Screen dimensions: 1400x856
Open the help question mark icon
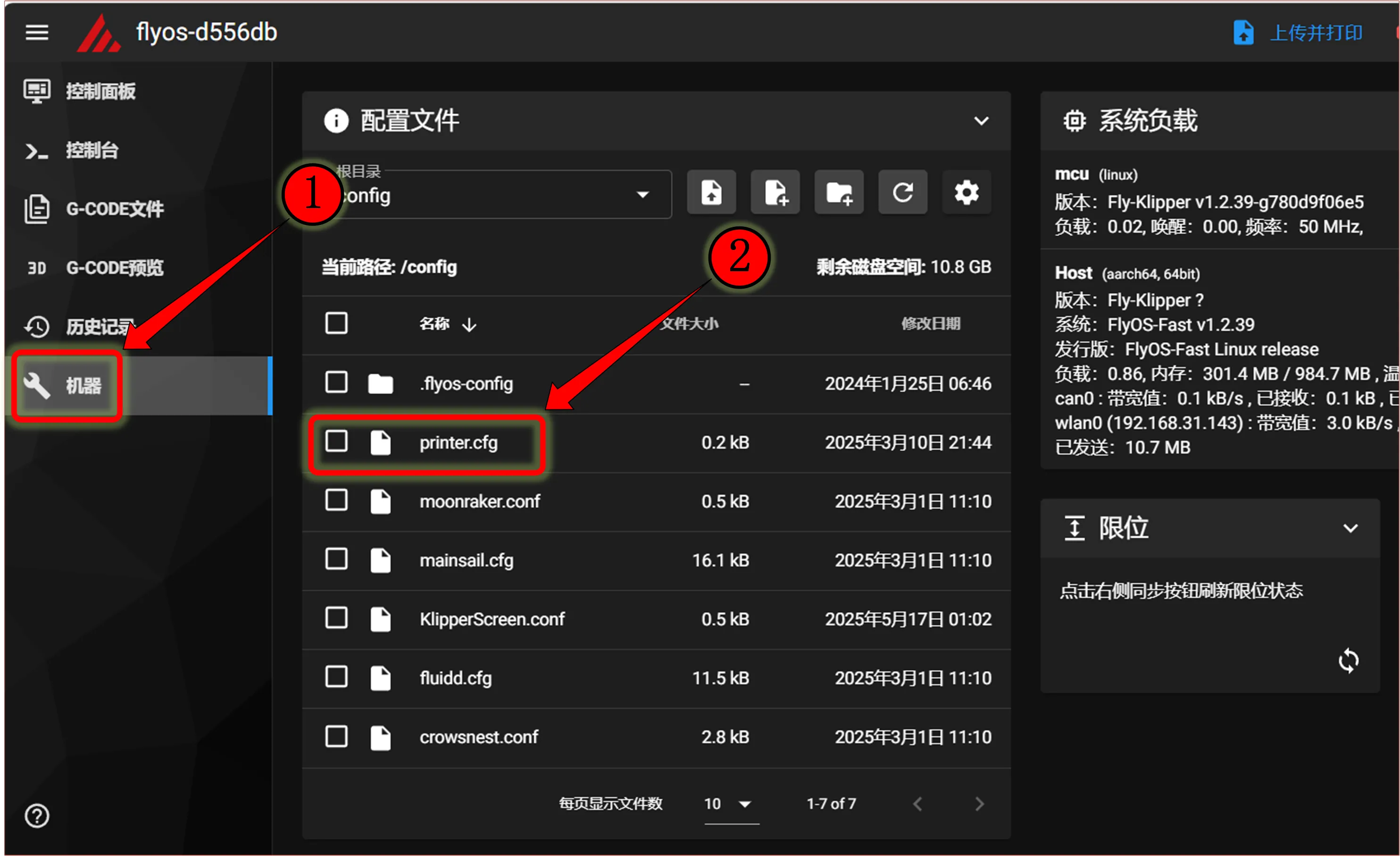(x=37, y=815)
